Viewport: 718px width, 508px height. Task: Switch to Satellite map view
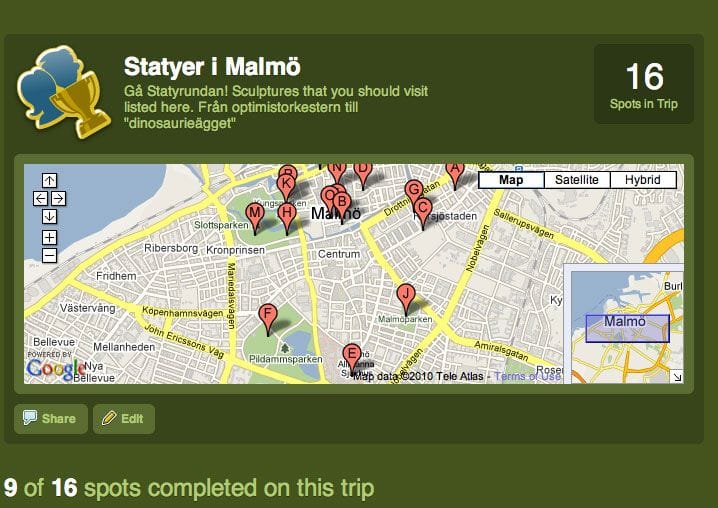pos(576,180)
